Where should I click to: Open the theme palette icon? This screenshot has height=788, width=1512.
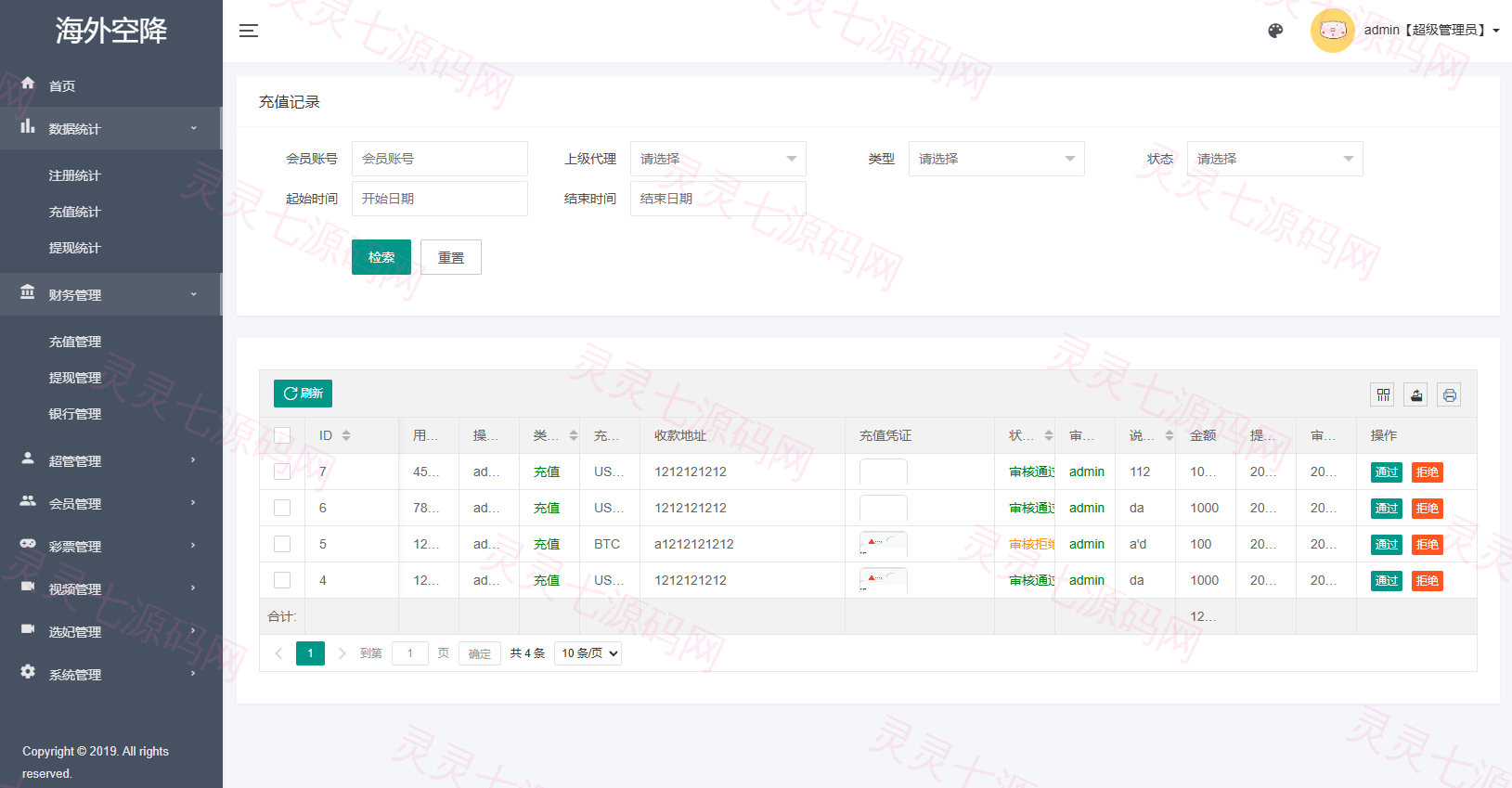pyautogui.click(x=1275, y=31)
